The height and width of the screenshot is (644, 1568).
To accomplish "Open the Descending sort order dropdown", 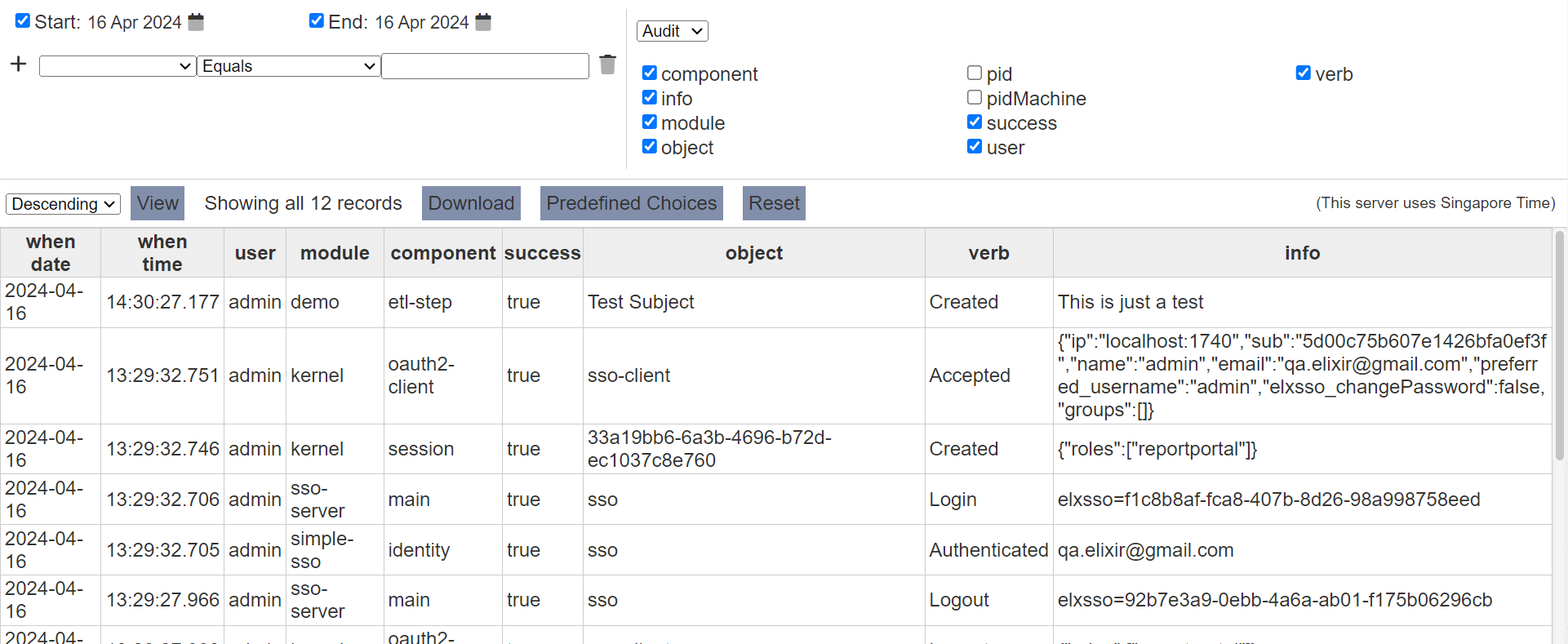I will (63, 204).
